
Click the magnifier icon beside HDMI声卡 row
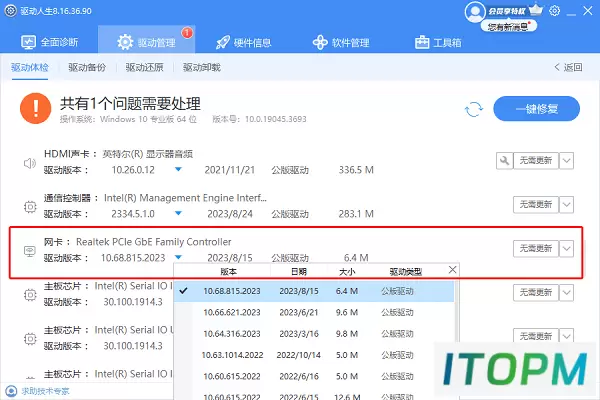[x=504, y=160]
